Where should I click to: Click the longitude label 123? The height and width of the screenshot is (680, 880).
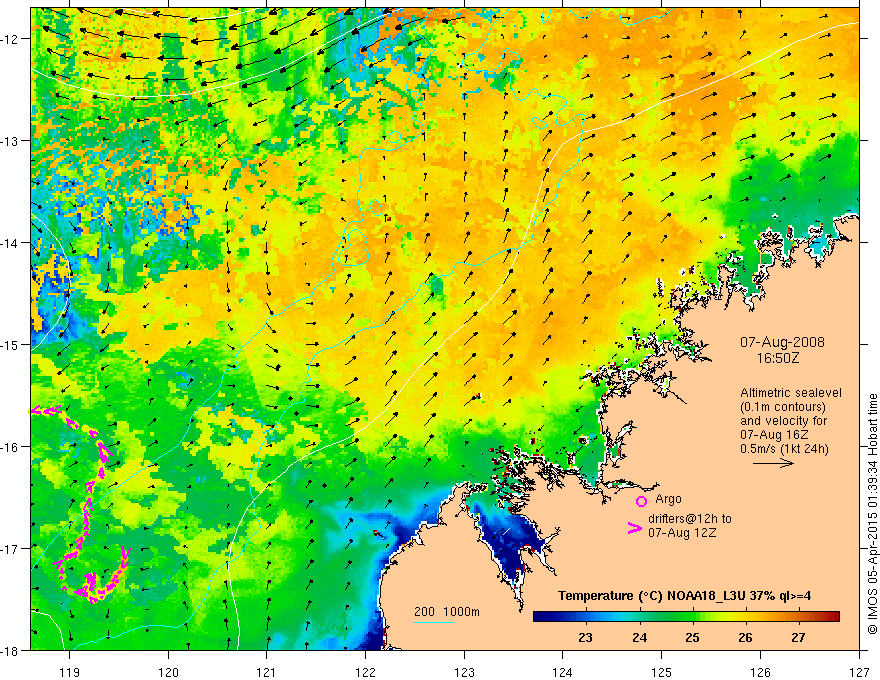(x=464, y=672)
